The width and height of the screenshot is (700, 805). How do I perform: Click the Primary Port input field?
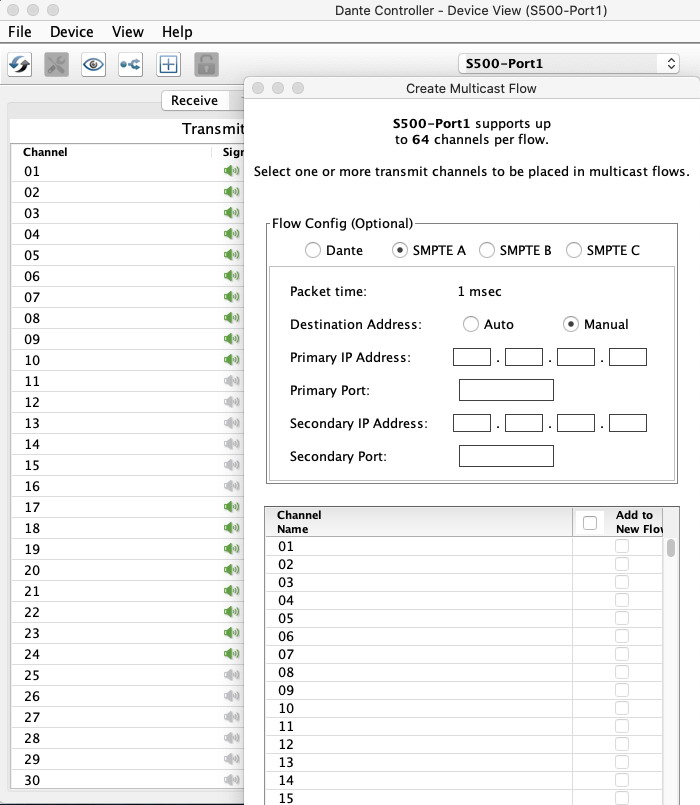click(x=506, y=390)
